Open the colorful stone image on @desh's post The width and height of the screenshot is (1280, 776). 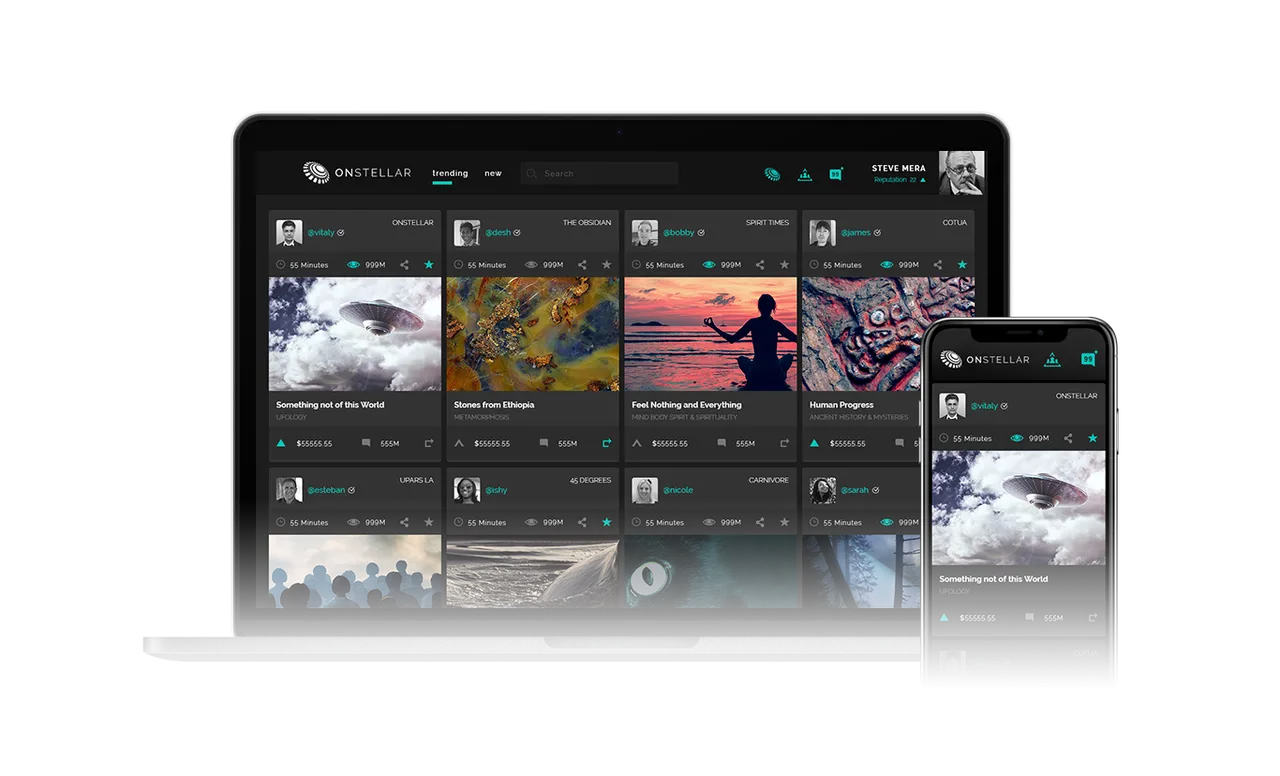point(533,334)
